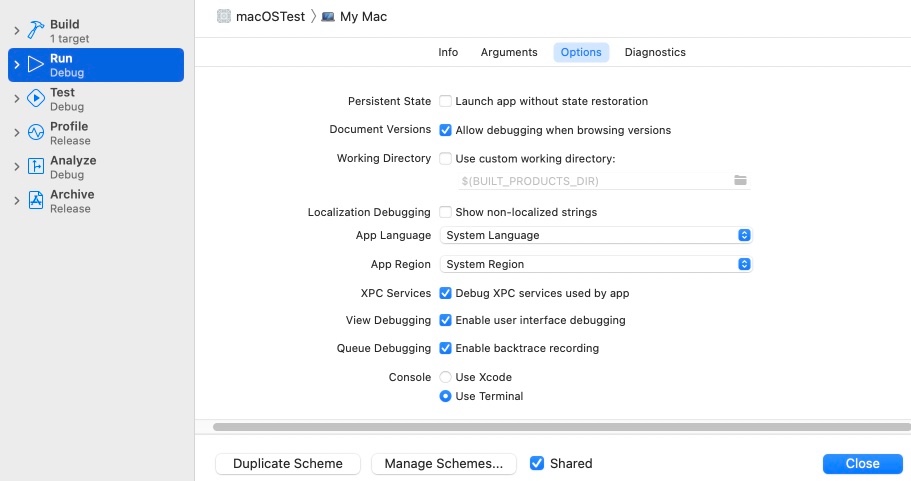Enable Launch app without state restoration
This screenshot has height=481, width=911.
pos(446,102)
